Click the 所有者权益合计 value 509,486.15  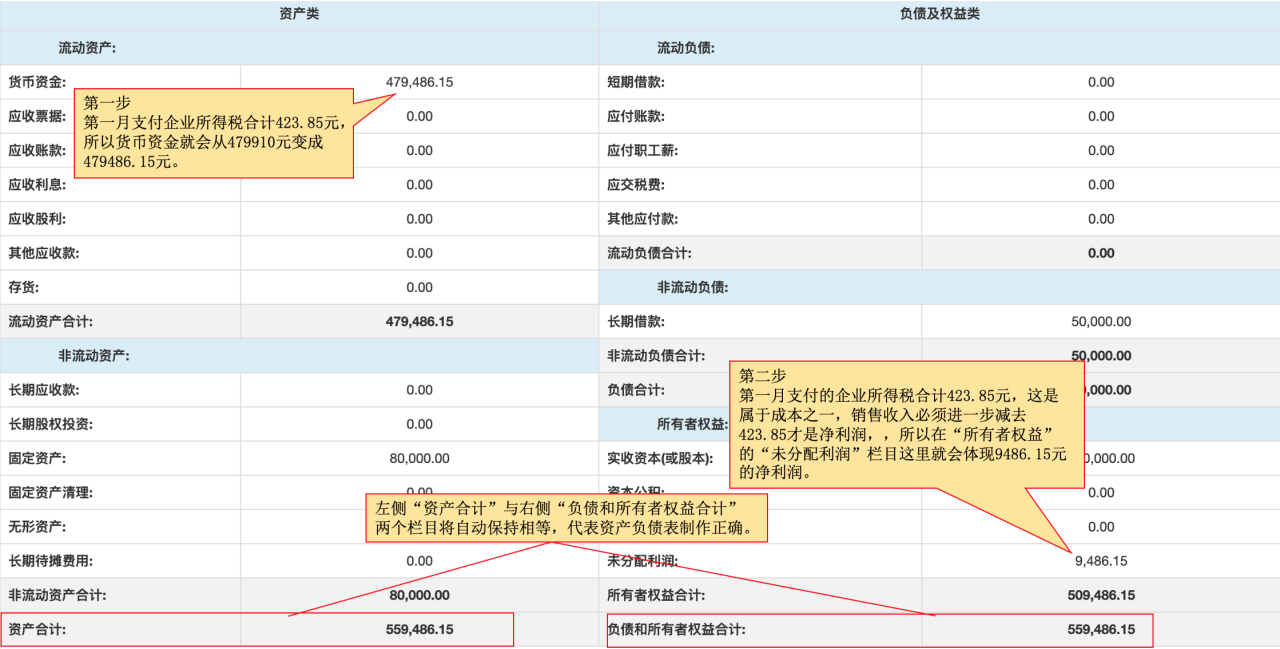pyautogui.click(x=1100, y=595)
